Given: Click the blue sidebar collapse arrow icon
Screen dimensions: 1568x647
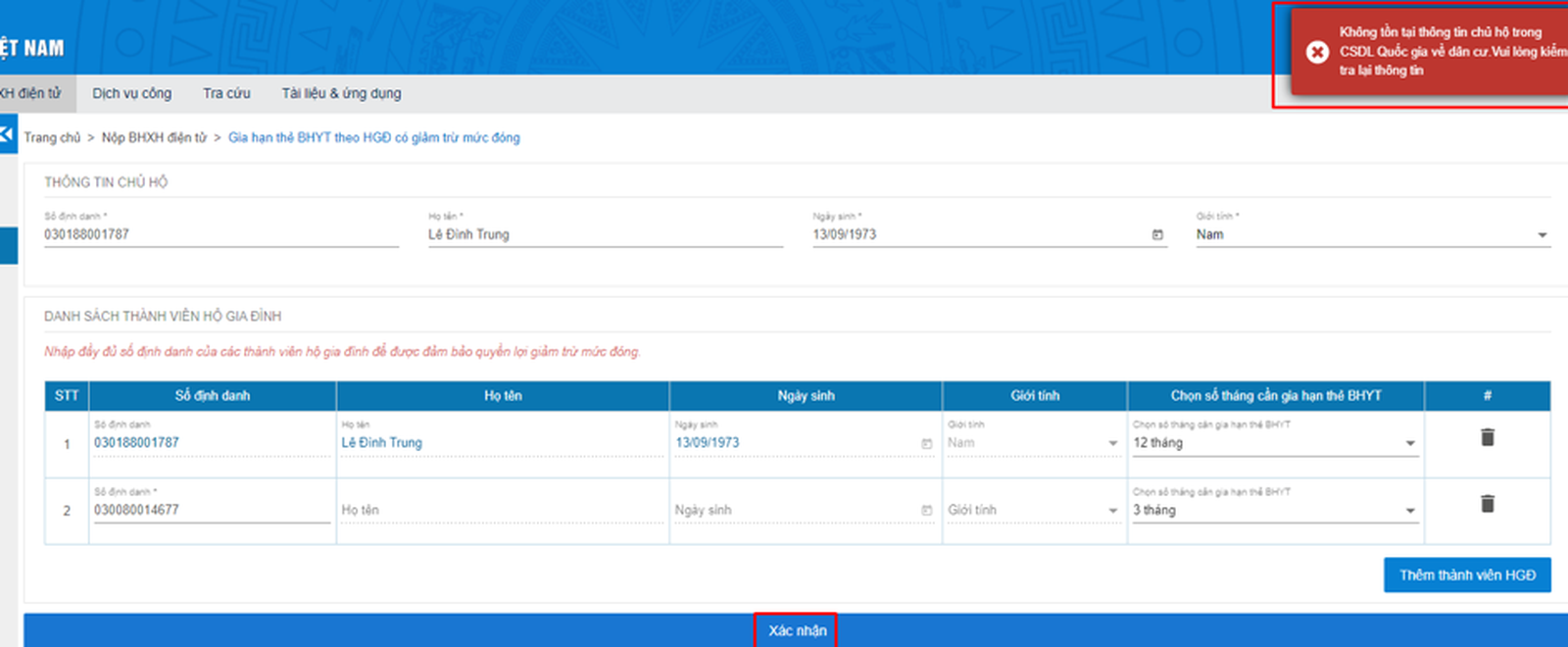Looking at the screenshot, I should coord(7,134).
